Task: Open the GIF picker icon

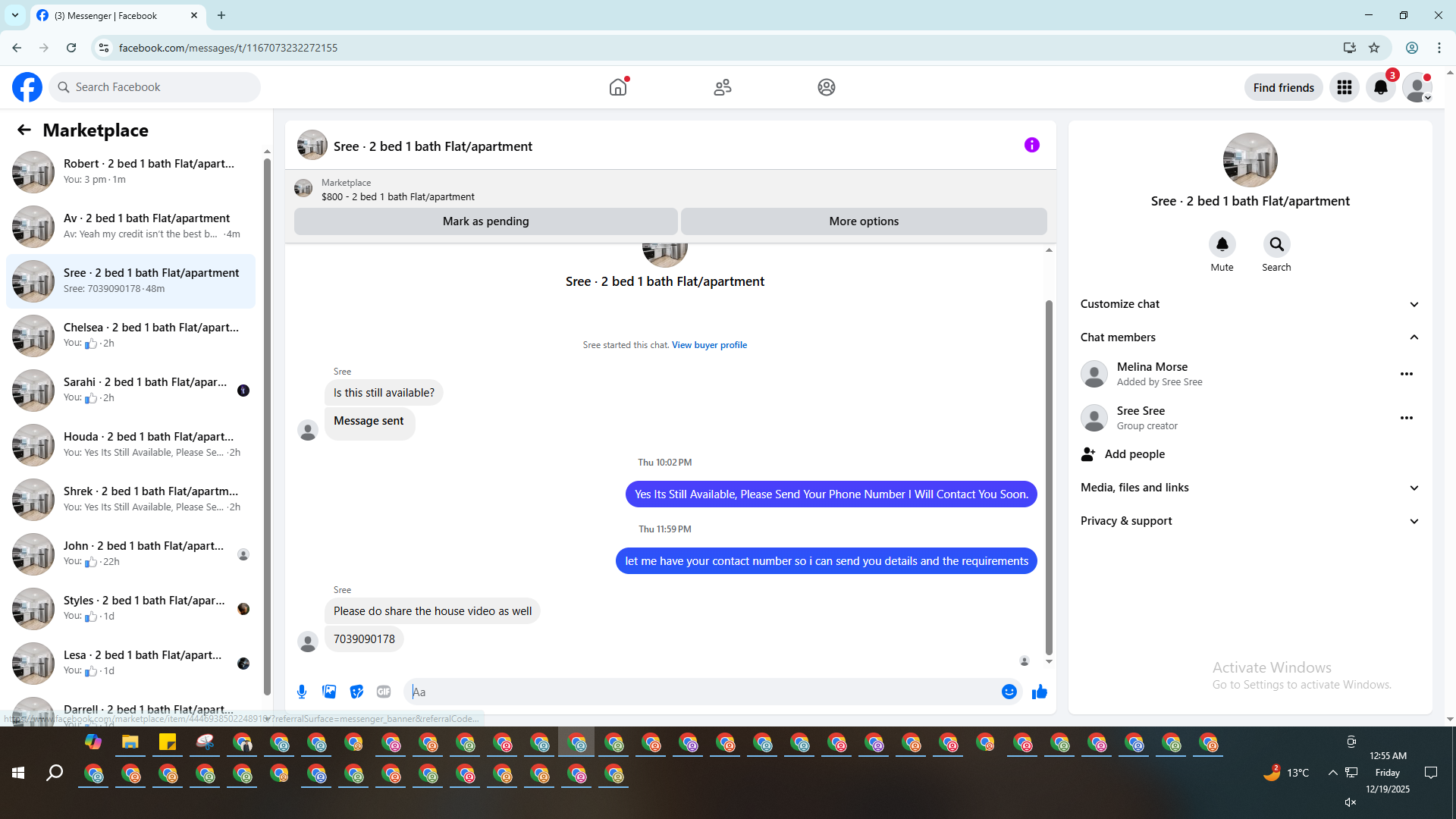Action: [x=384, y=692]
